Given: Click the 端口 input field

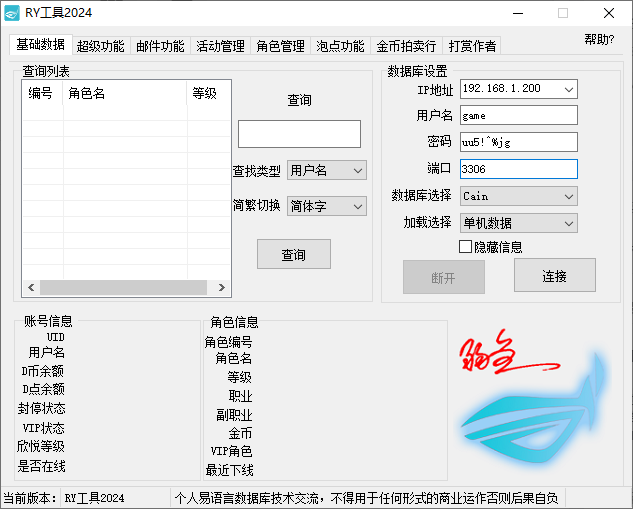Looking at the screenshot, I should pos(518,170).
